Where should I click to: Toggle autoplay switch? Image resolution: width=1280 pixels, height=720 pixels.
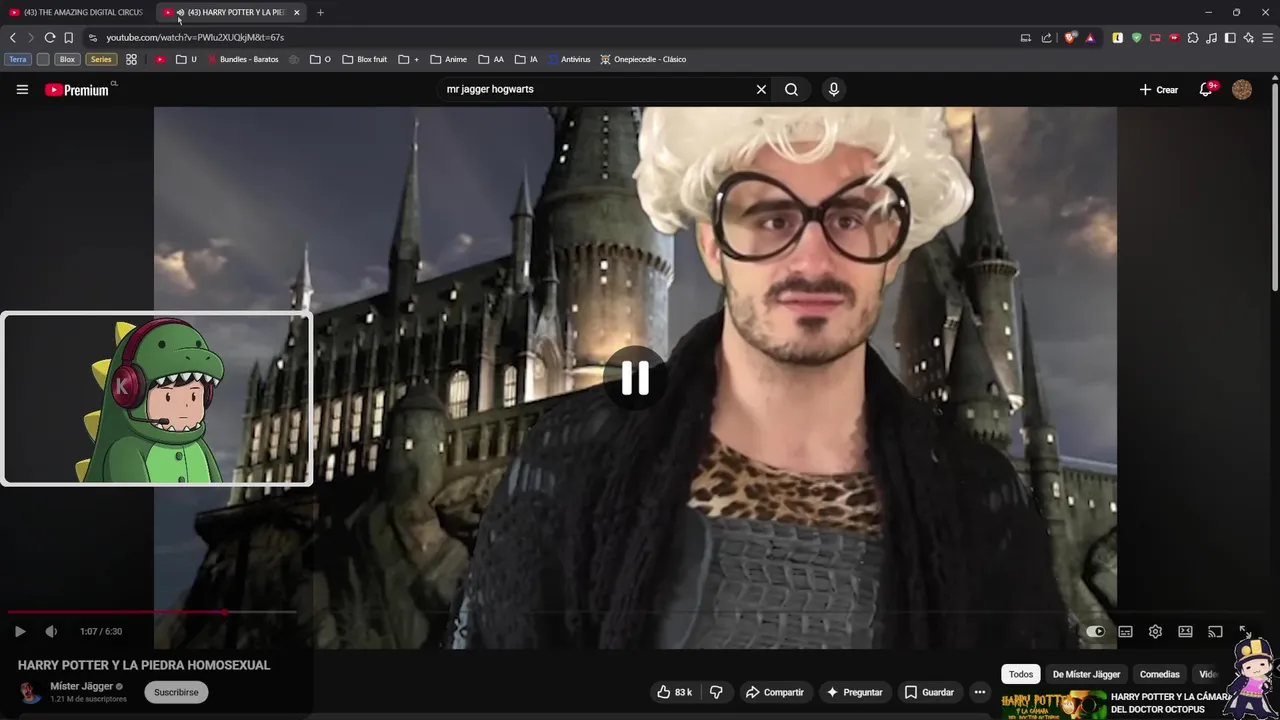point(1095,631)
